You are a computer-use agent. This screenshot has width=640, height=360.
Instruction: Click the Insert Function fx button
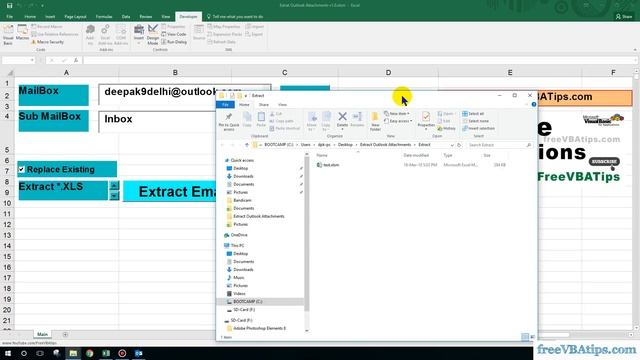click(76, 60)
